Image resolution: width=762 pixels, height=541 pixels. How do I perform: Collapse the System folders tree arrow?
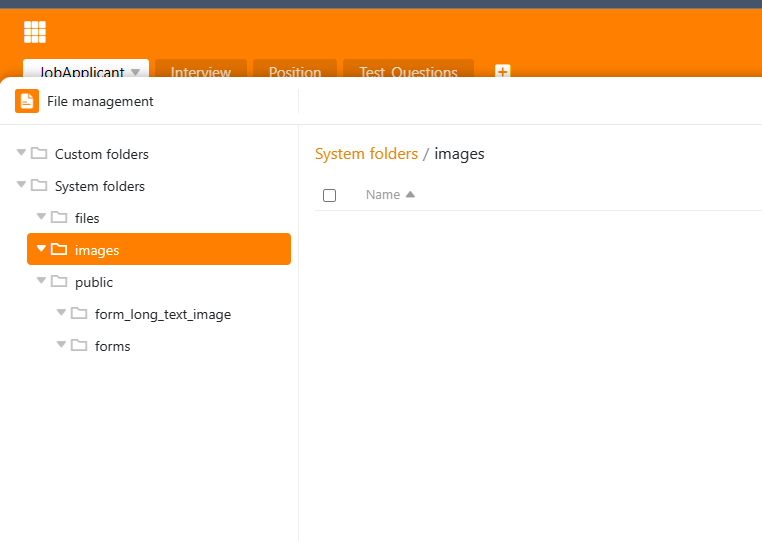click(21, 185)
